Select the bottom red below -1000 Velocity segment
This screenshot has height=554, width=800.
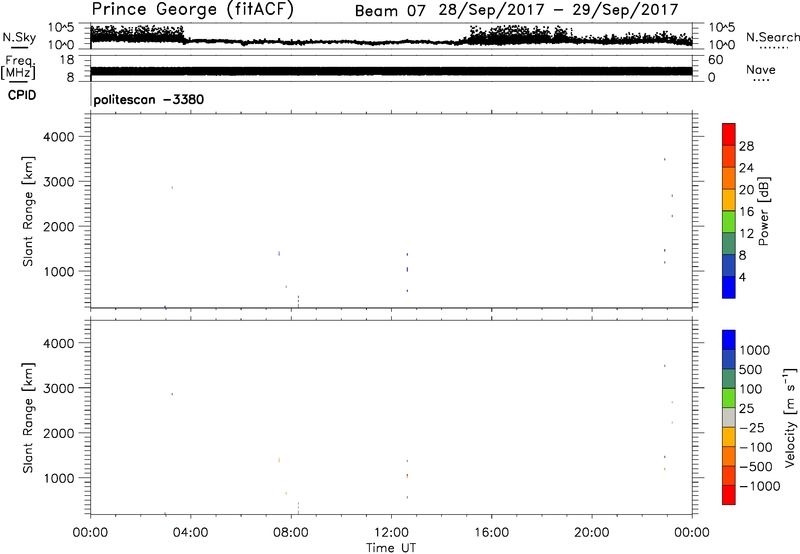[729, 495]
